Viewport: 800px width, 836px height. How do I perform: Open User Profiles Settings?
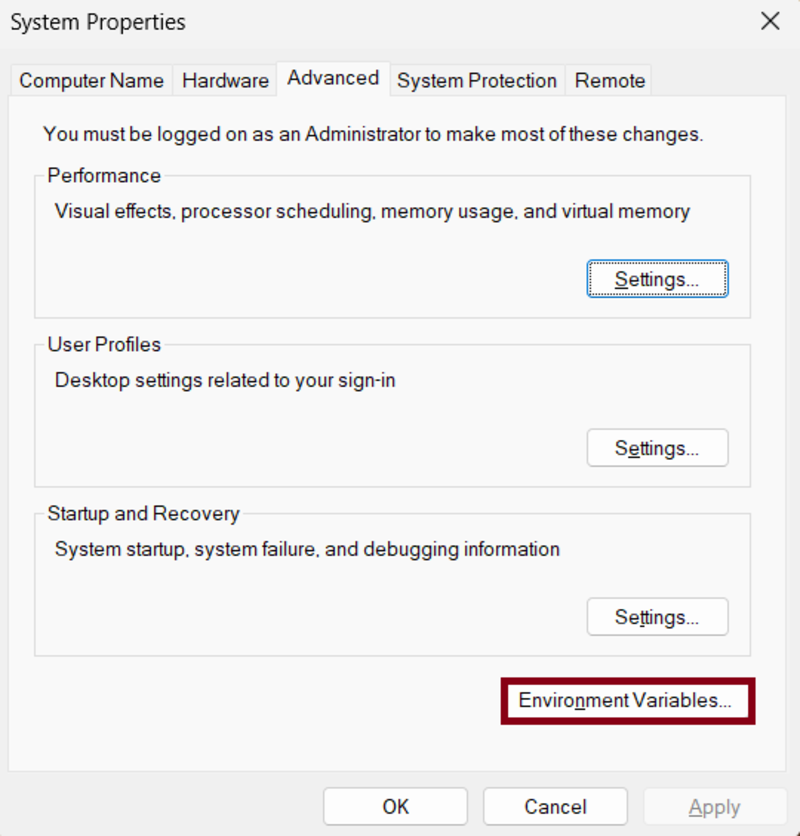point(657,448)
